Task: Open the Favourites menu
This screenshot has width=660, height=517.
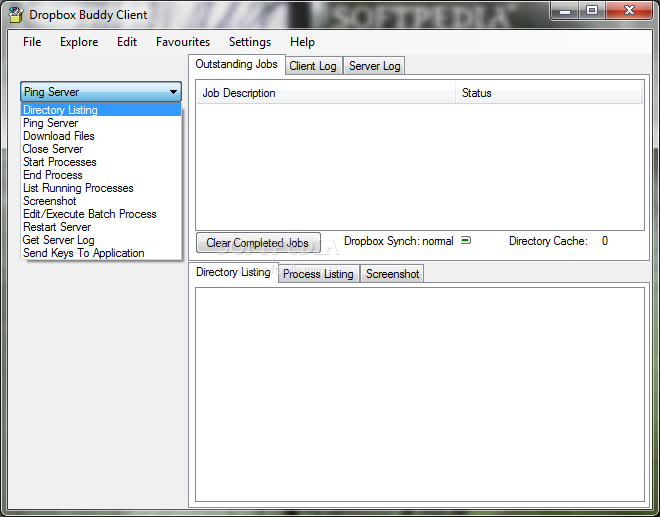Action: coord(183,42)
